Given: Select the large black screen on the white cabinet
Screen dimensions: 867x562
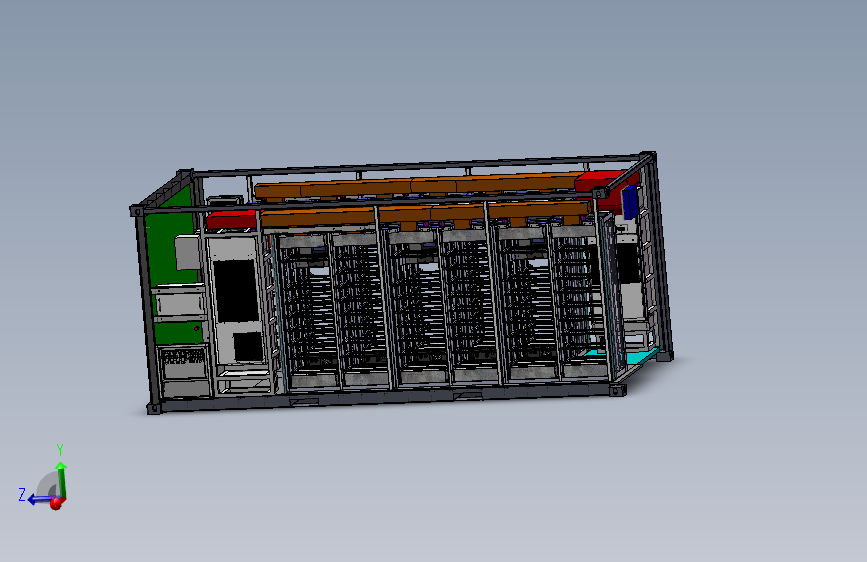Looking at the screenshot, I should pos(236,290).
